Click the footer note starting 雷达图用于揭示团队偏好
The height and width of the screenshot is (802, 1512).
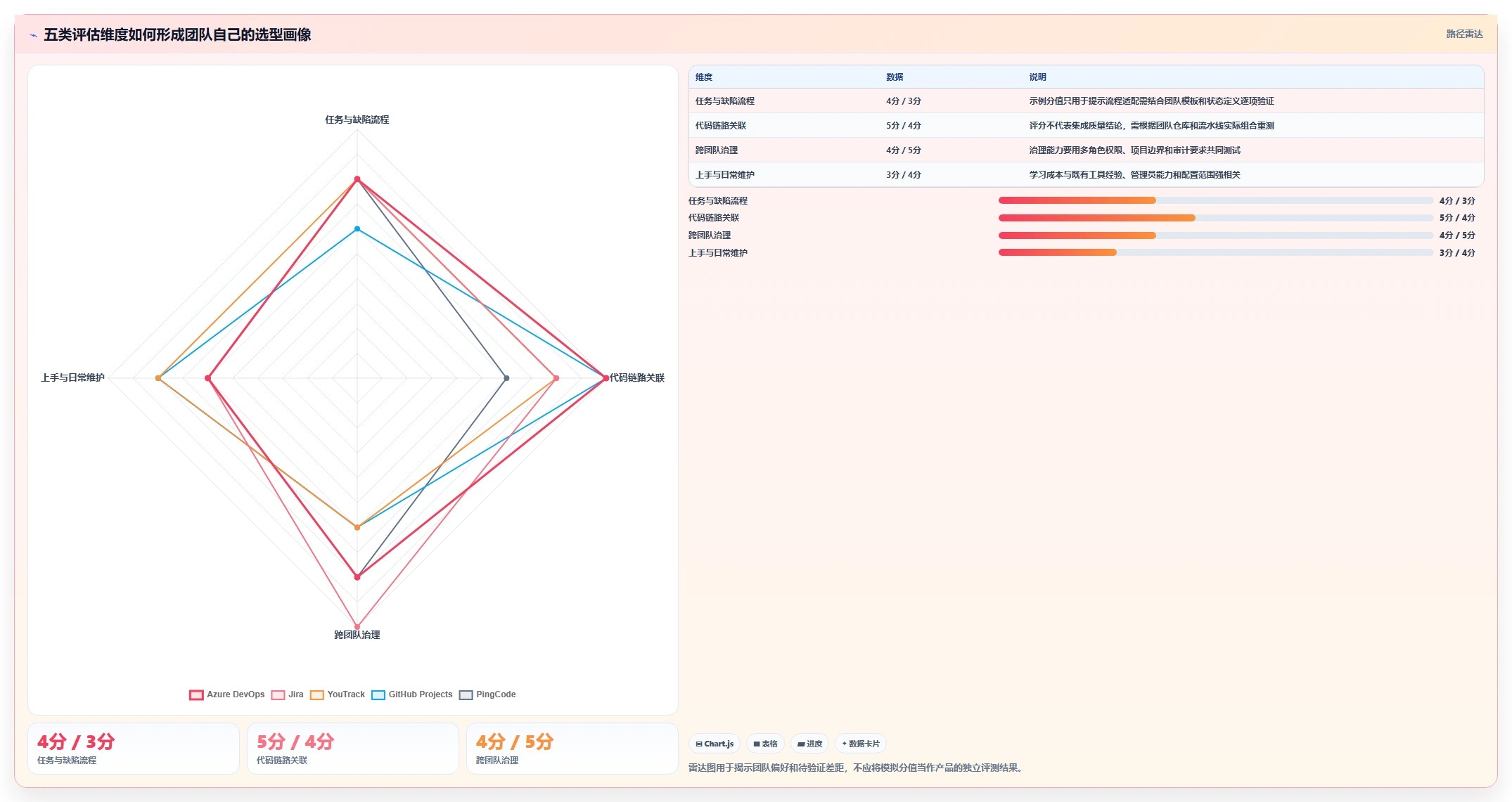click(857, 768)
